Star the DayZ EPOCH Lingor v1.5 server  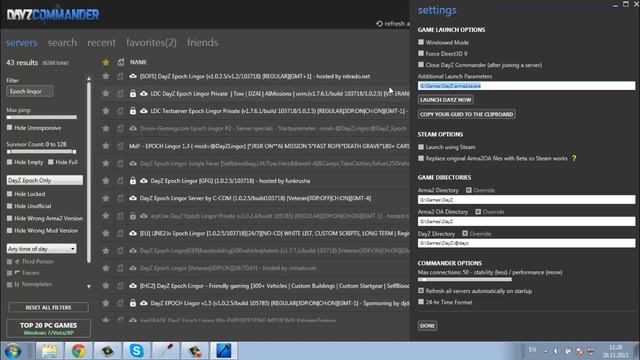pos(106,303)
